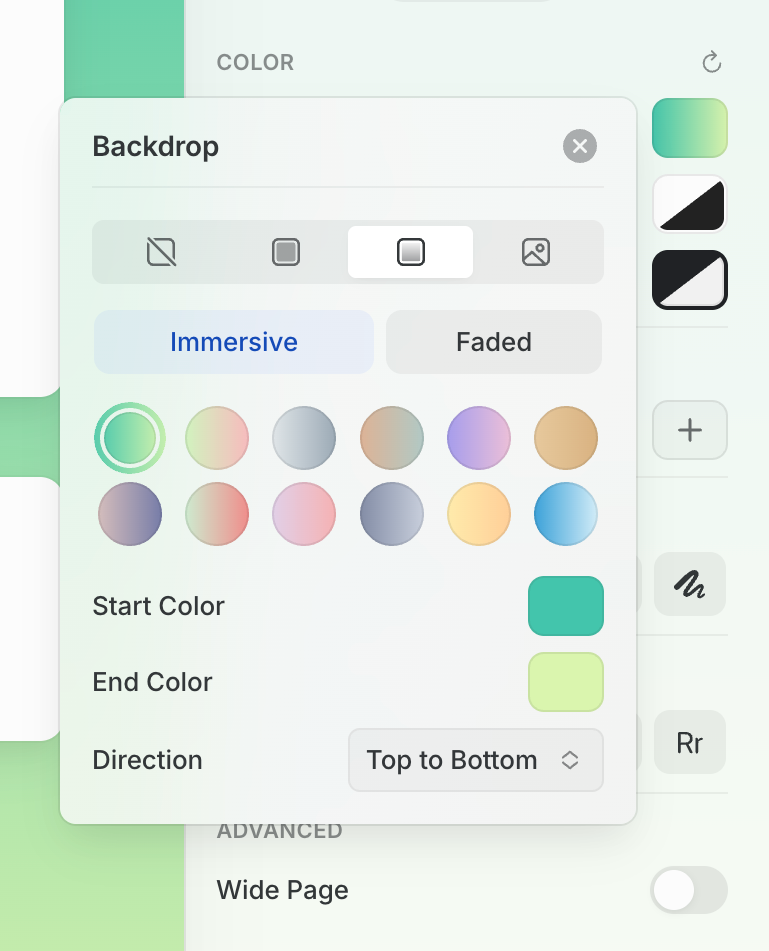The height and width of the screenshot is (951, 769).
Task: Select the solid color backdrop icon
Action: pyautogui.click(x=286, y=252)
